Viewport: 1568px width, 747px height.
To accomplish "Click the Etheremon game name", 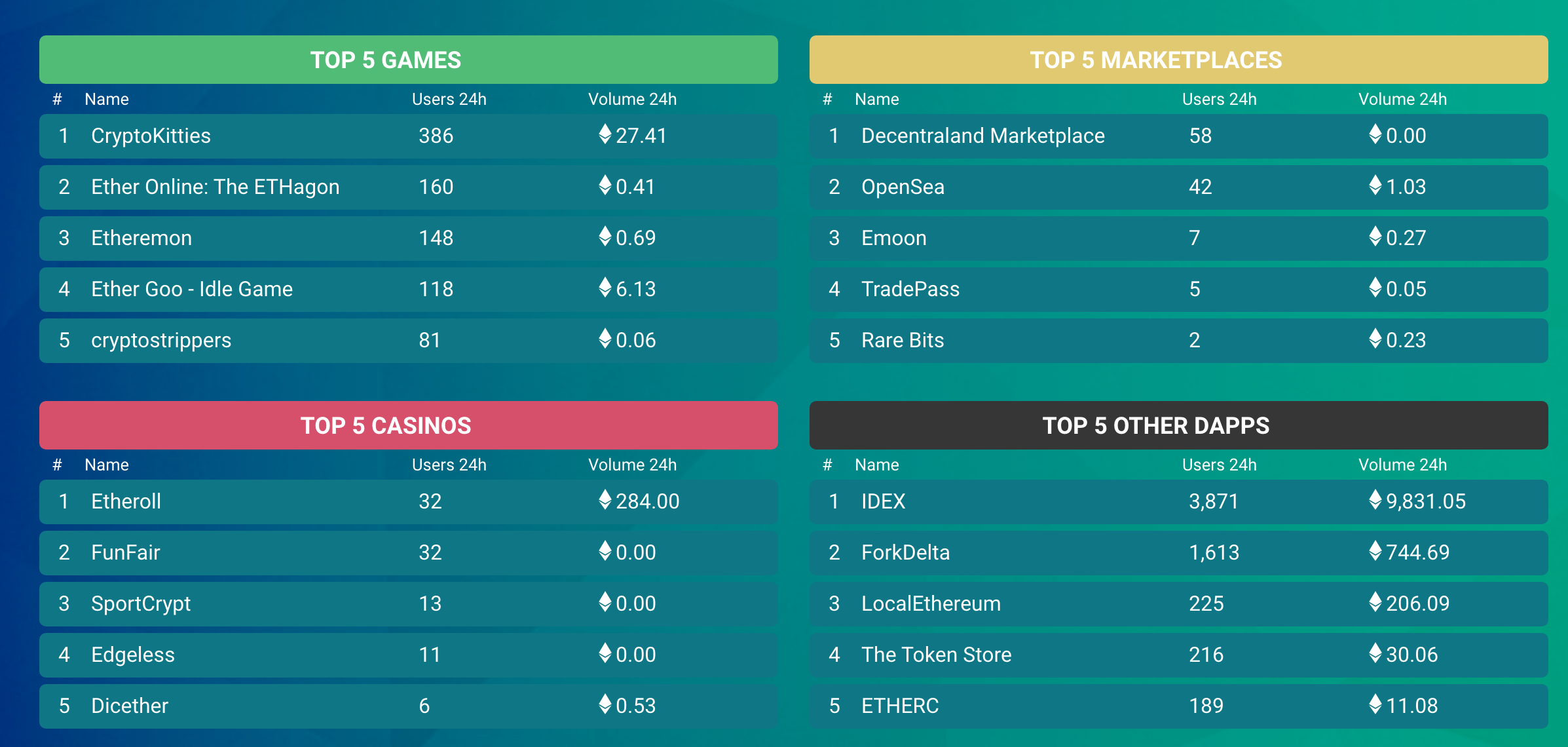I will [x=141, y=238].
